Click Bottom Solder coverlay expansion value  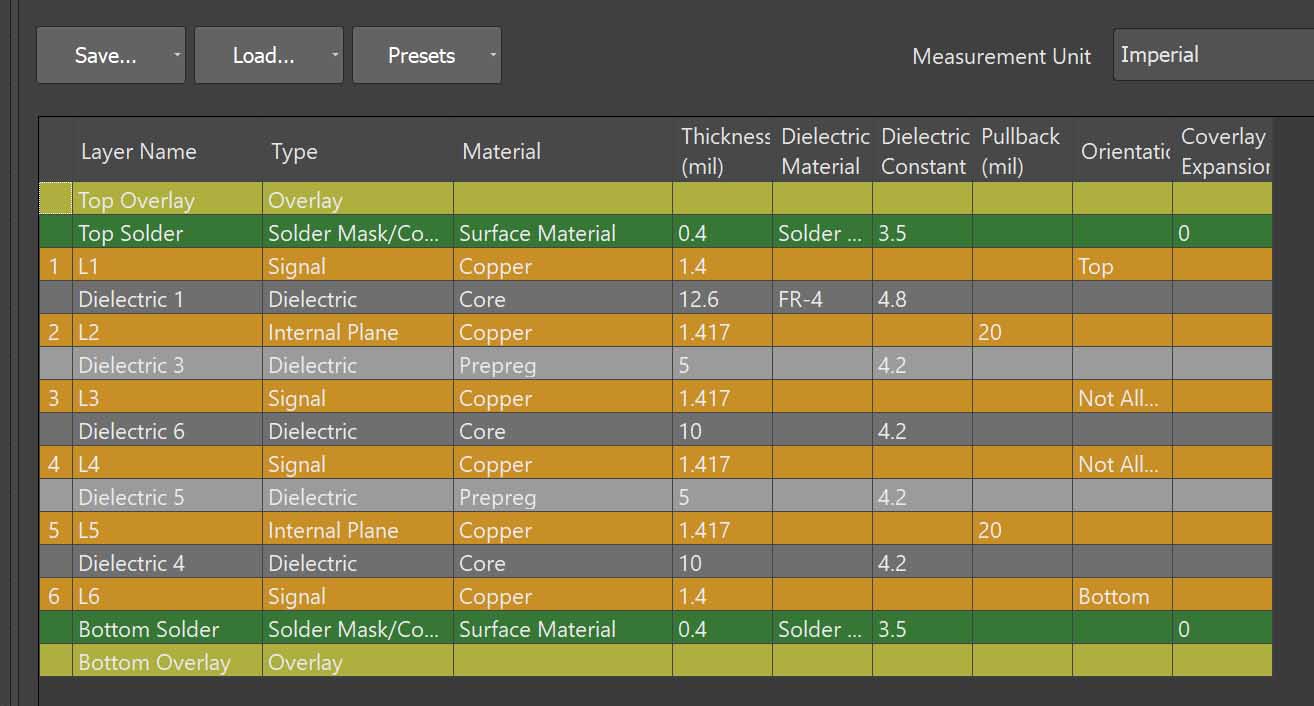coord(1184,629)
